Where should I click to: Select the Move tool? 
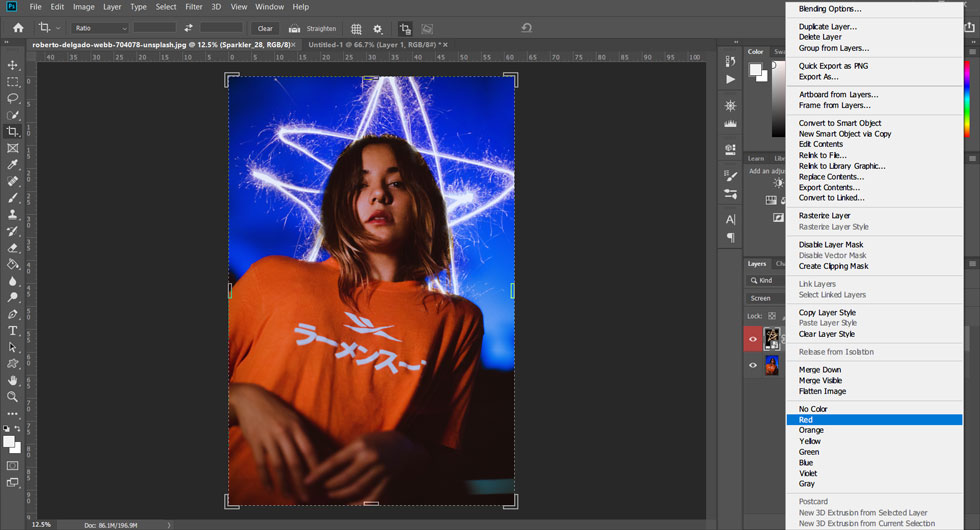tap(13, 65)
